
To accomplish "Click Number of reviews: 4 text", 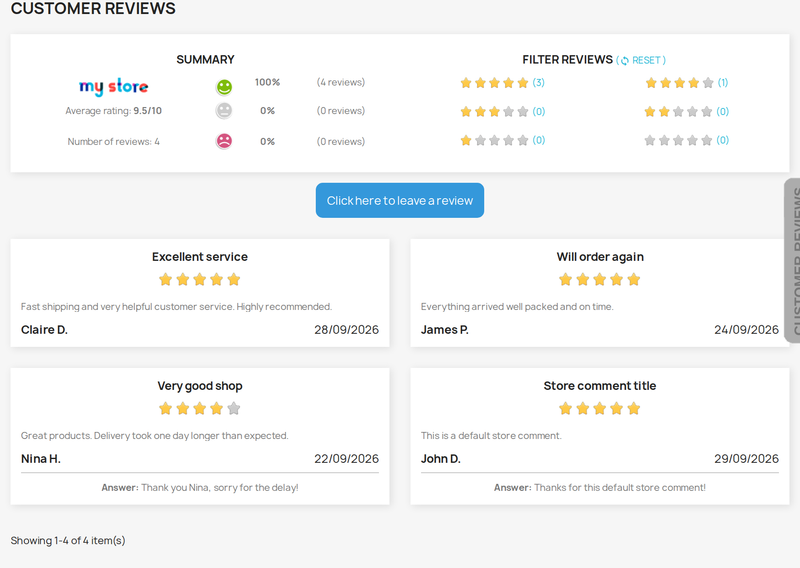I will click(113, 141).
